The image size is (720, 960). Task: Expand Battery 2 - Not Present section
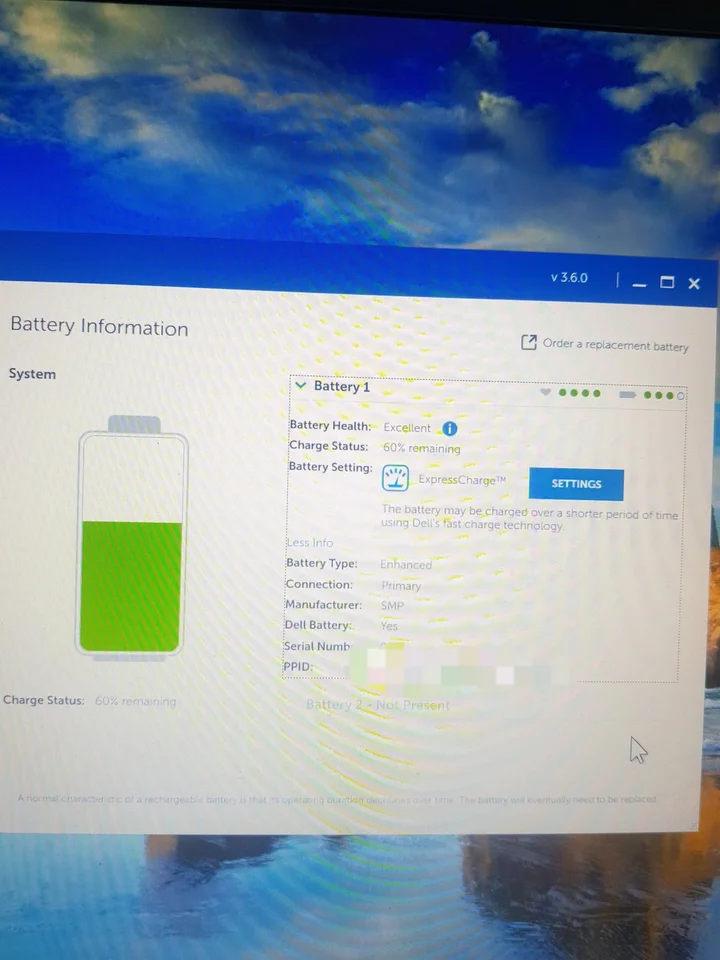pos(378,705)
